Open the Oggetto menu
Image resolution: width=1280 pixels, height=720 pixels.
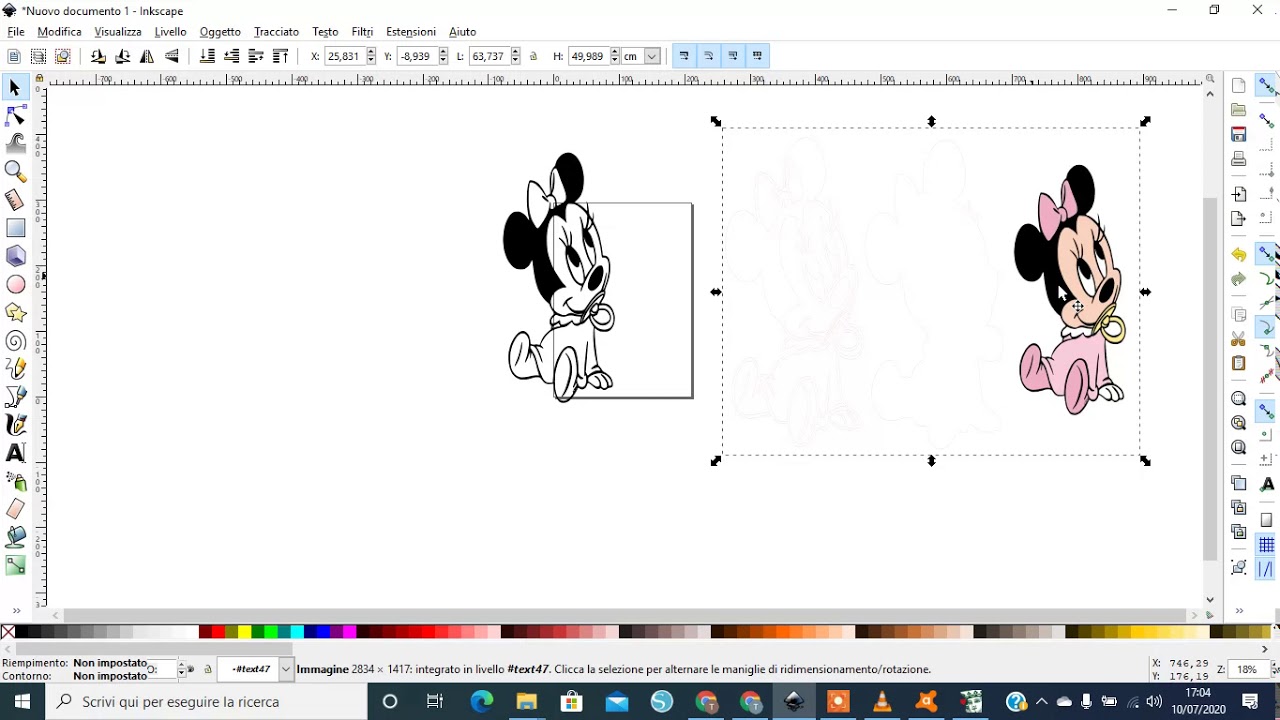point(220,32)
